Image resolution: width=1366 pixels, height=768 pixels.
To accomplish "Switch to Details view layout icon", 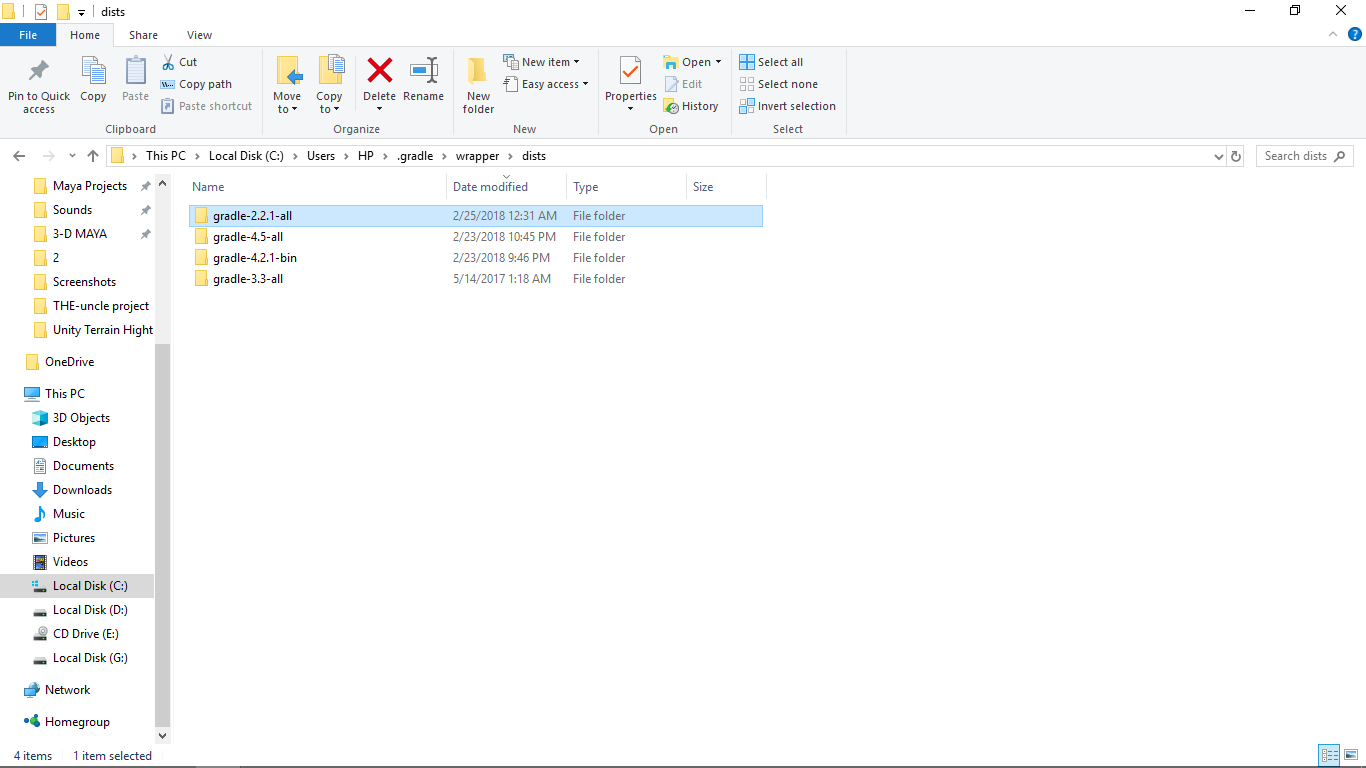I will coord(1329,756).
